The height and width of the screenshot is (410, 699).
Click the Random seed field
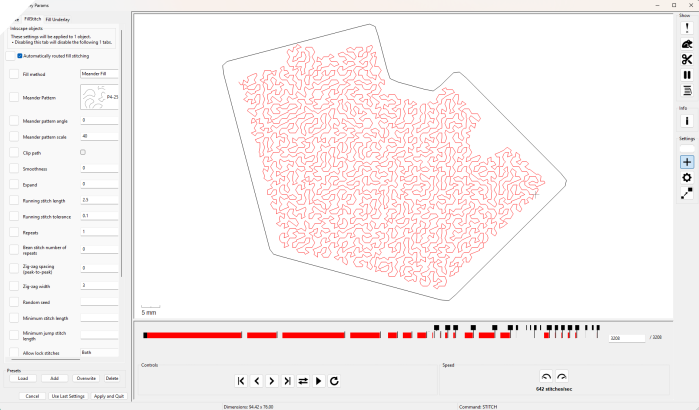(x=99, y=302)
